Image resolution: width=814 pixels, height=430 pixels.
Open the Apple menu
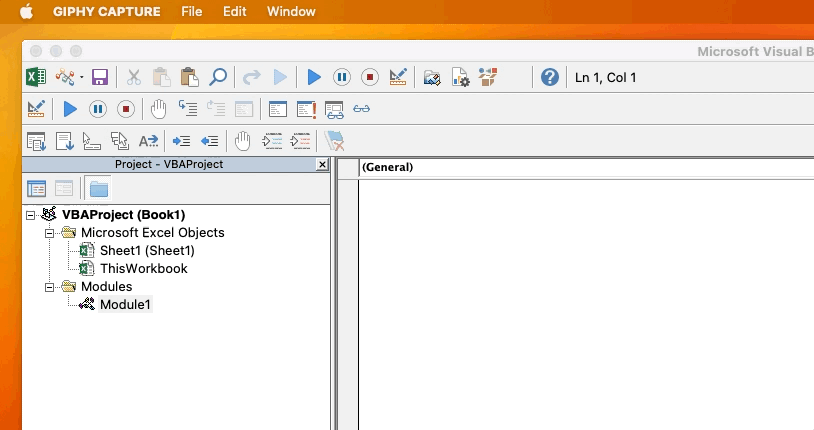[26, 11]
